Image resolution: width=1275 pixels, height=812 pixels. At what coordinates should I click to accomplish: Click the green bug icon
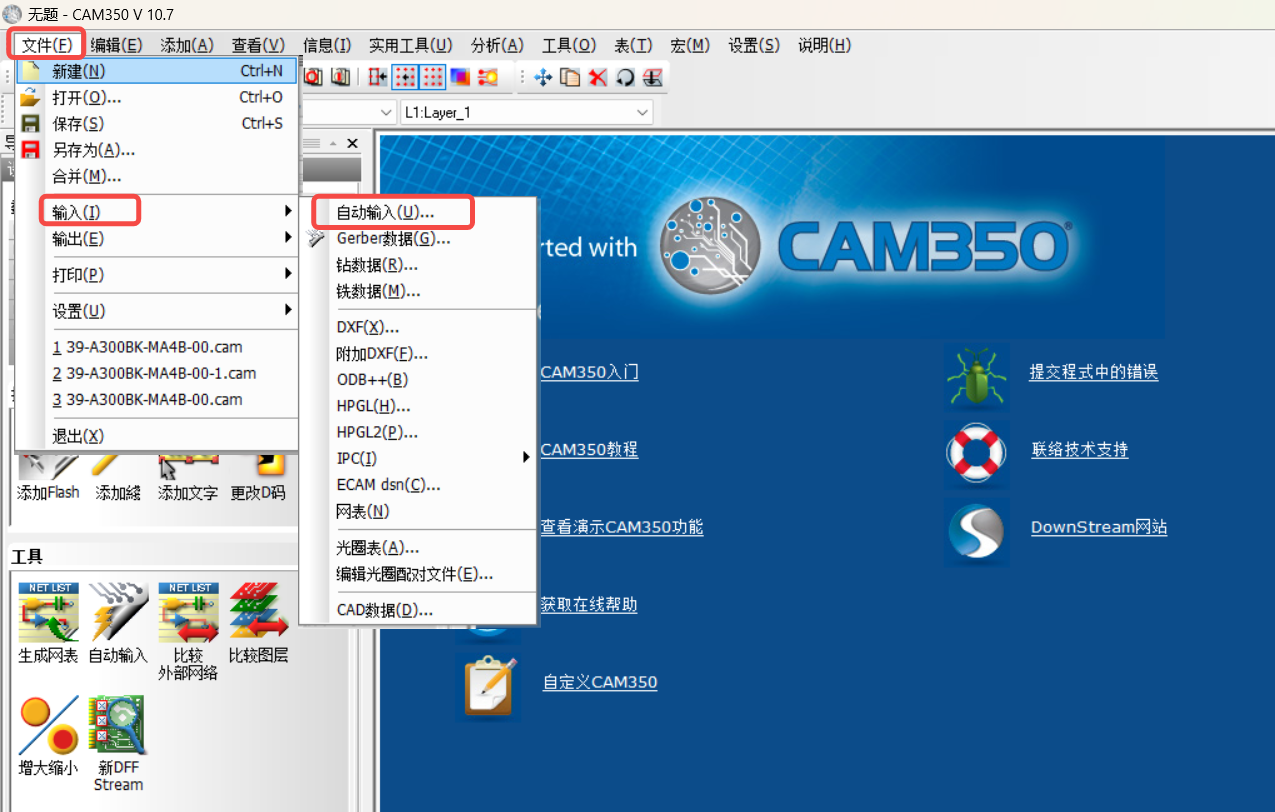click(976, 377)
